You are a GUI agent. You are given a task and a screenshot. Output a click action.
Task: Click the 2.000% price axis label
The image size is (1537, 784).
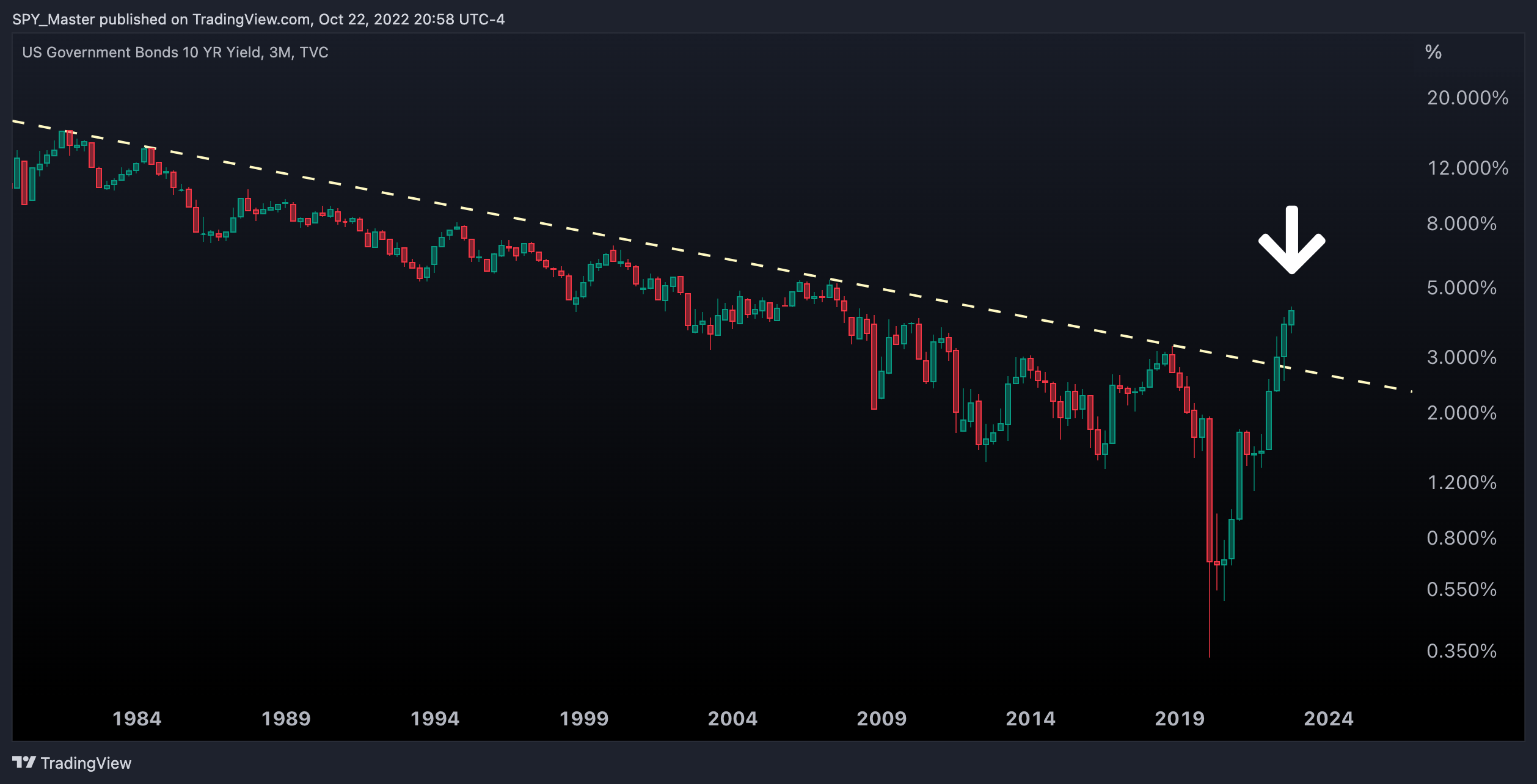point(1461,413)
